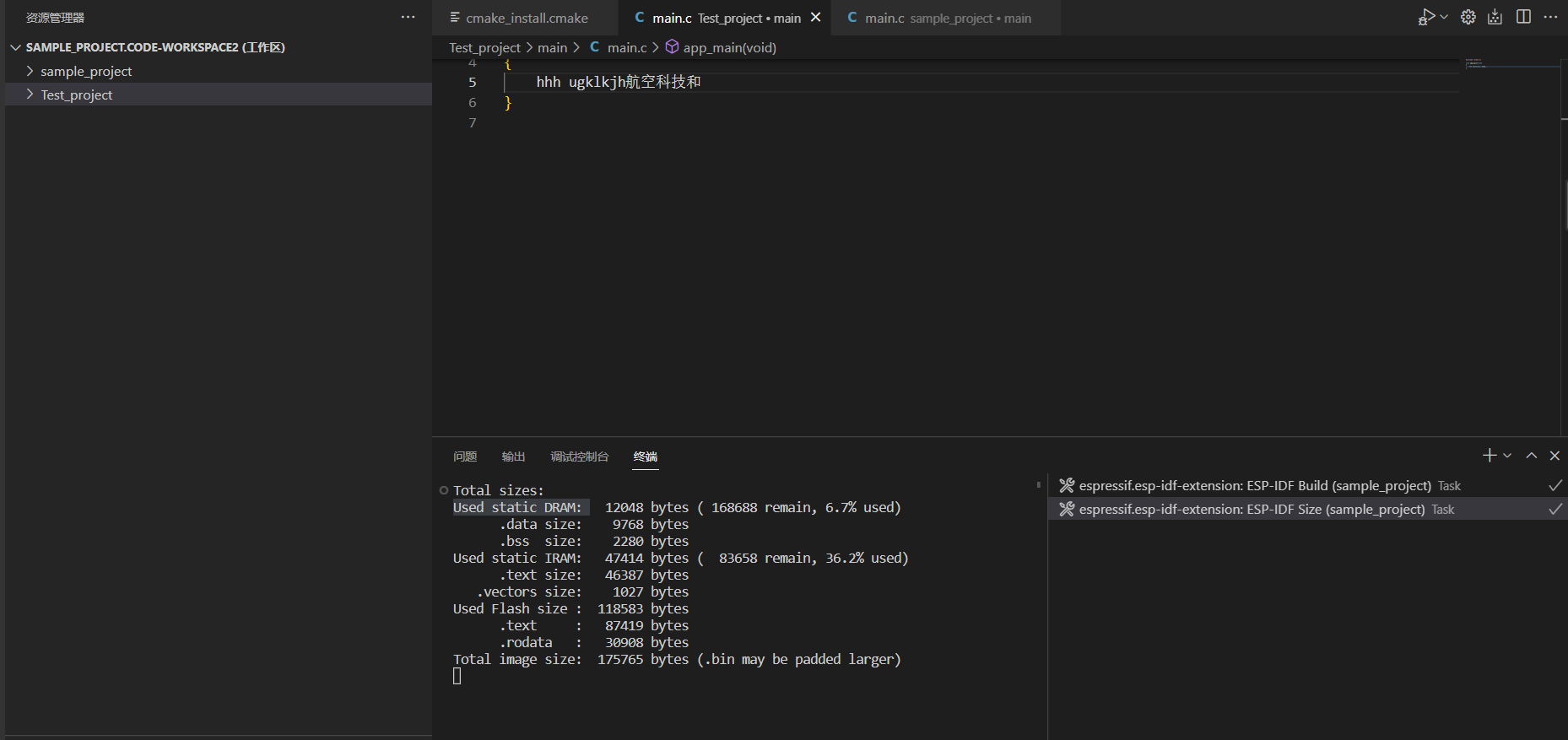Close main.c Test_project tab
Image resolution: width=1568 pixels, height=740 pixels.
[x=815, y=18]
